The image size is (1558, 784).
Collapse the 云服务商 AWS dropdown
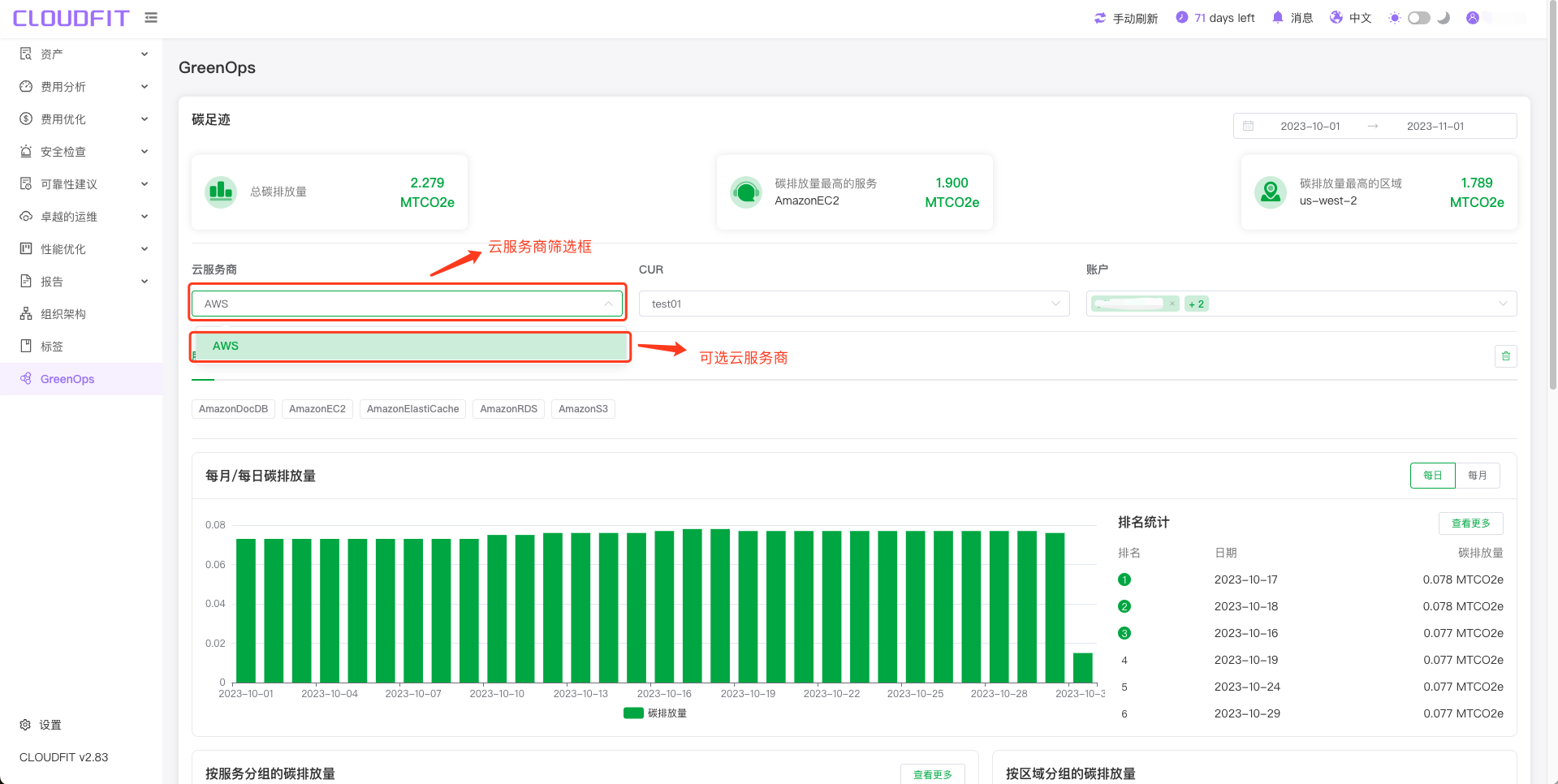(x=408, y=304)
